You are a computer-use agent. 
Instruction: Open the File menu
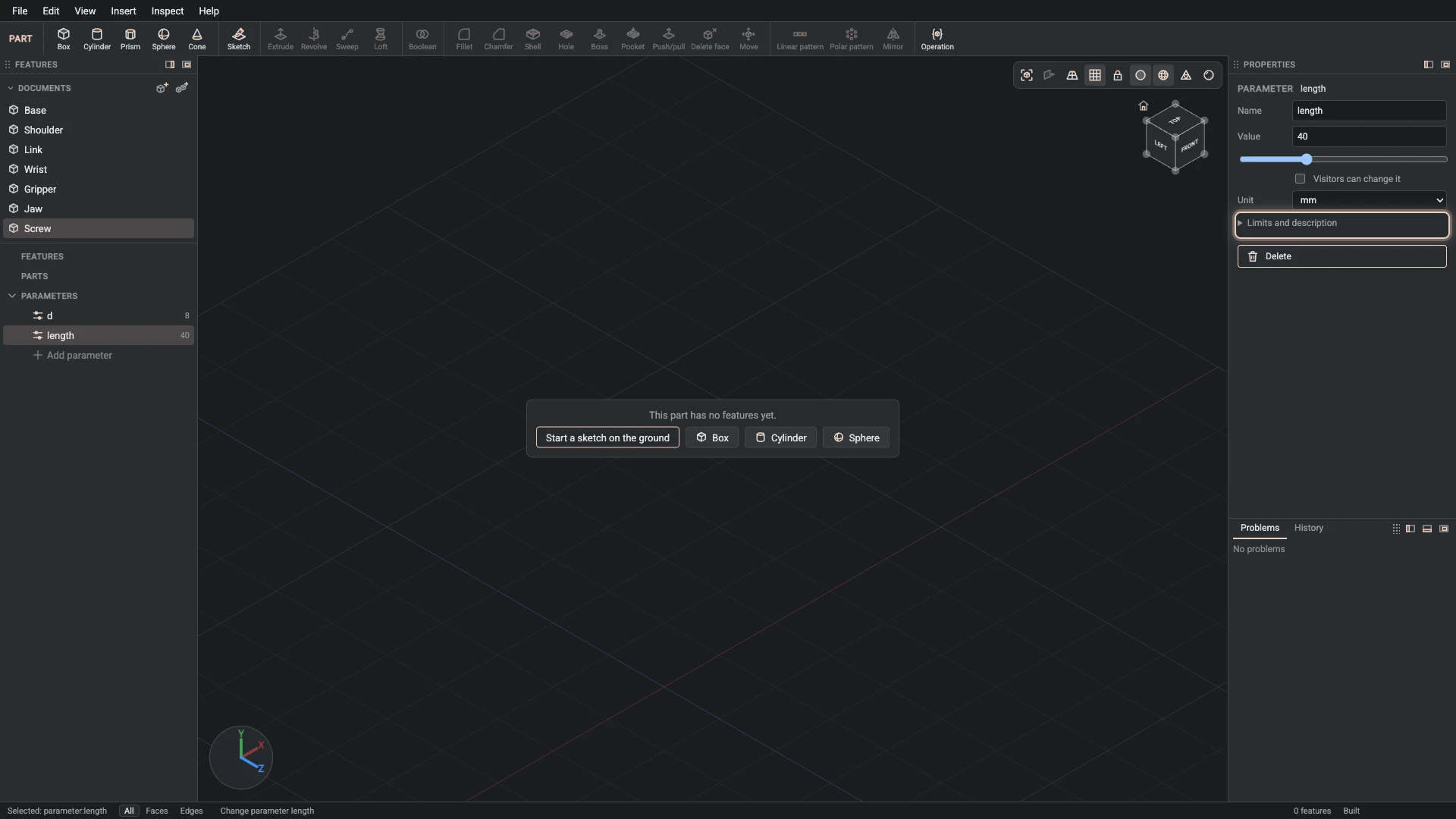(x=20, y=11)
